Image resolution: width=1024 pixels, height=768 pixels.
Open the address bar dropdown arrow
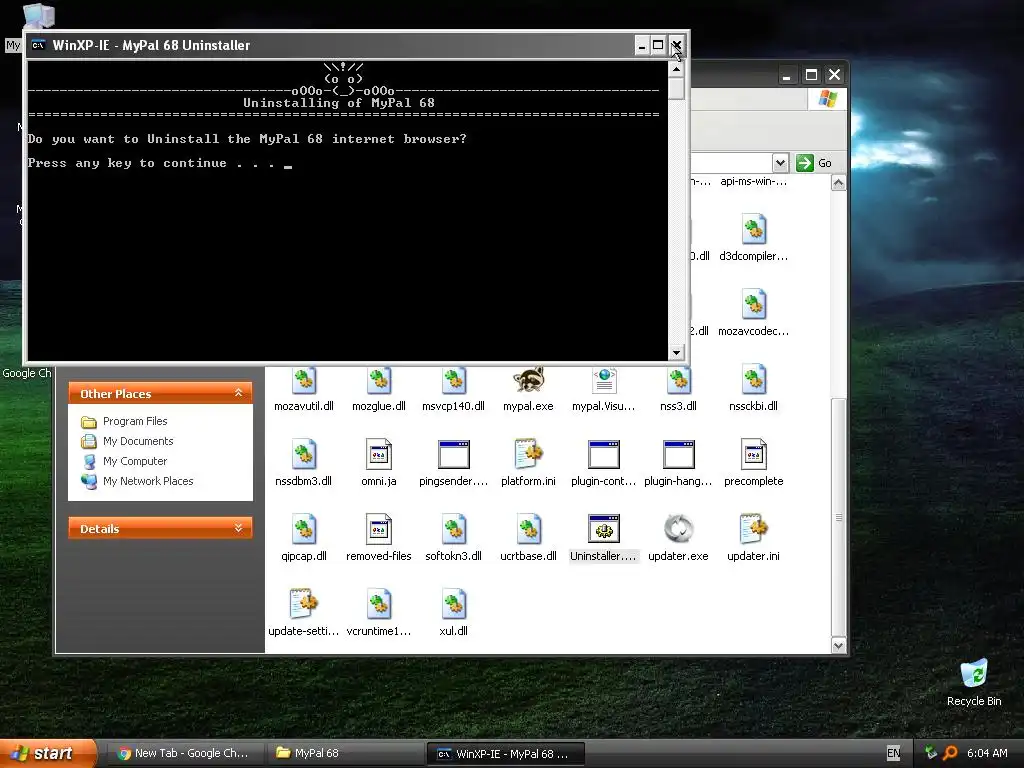(x=780, y=163)
